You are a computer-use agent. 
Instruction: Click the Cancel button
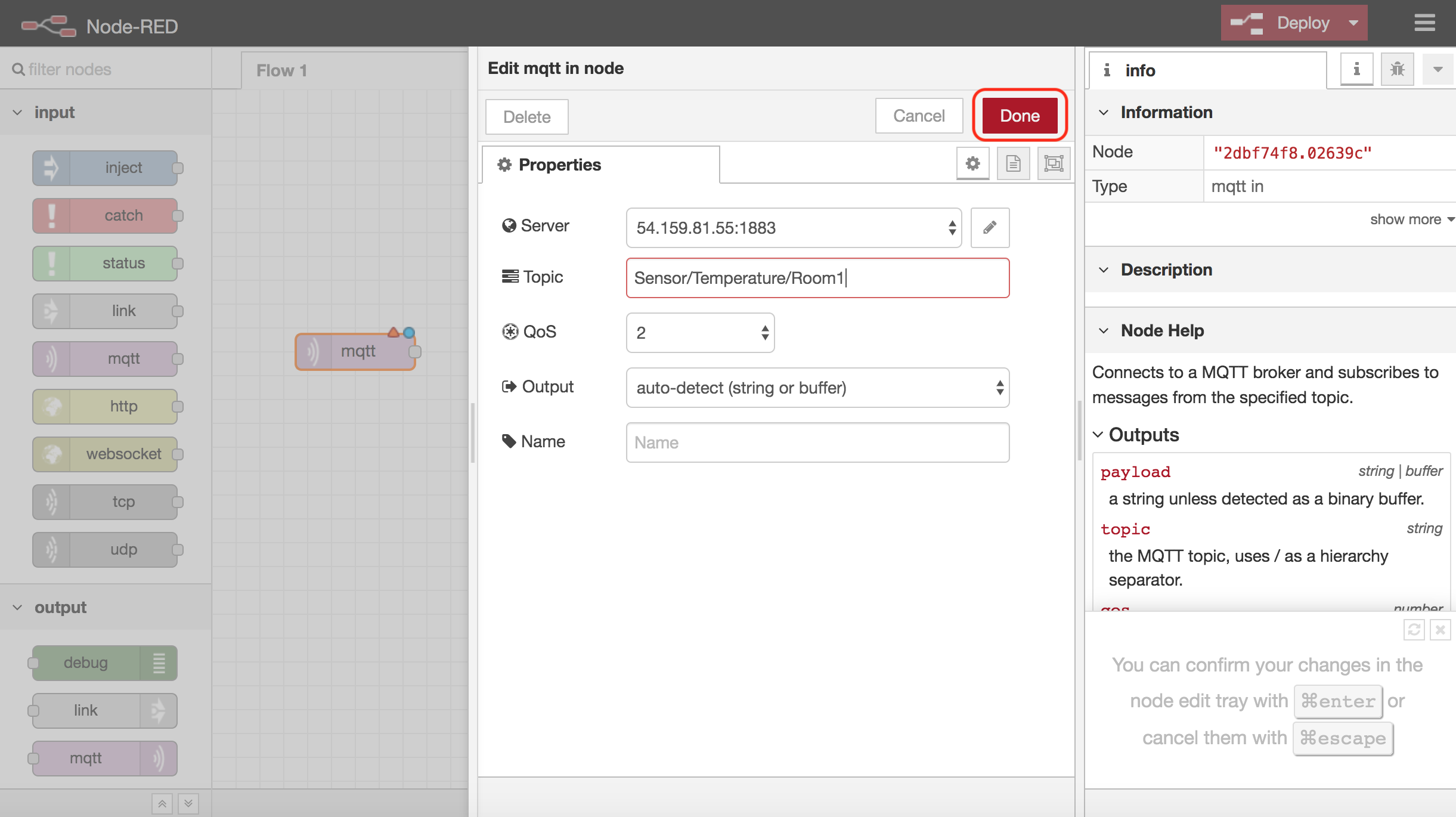[x=919, y=116]
